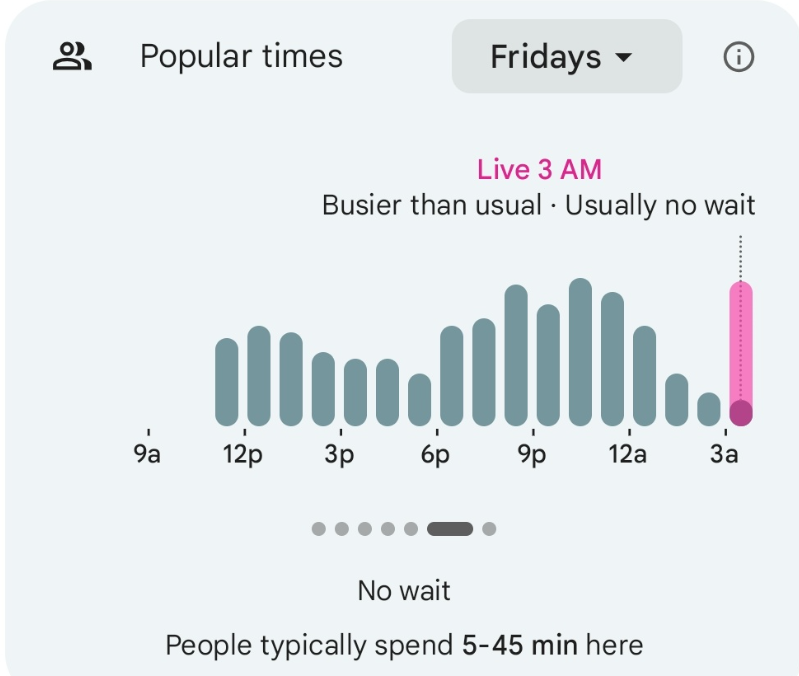The image size is (799, 676).
Task: Click the tallest gray bar in the chart
Action: [580, 352]
